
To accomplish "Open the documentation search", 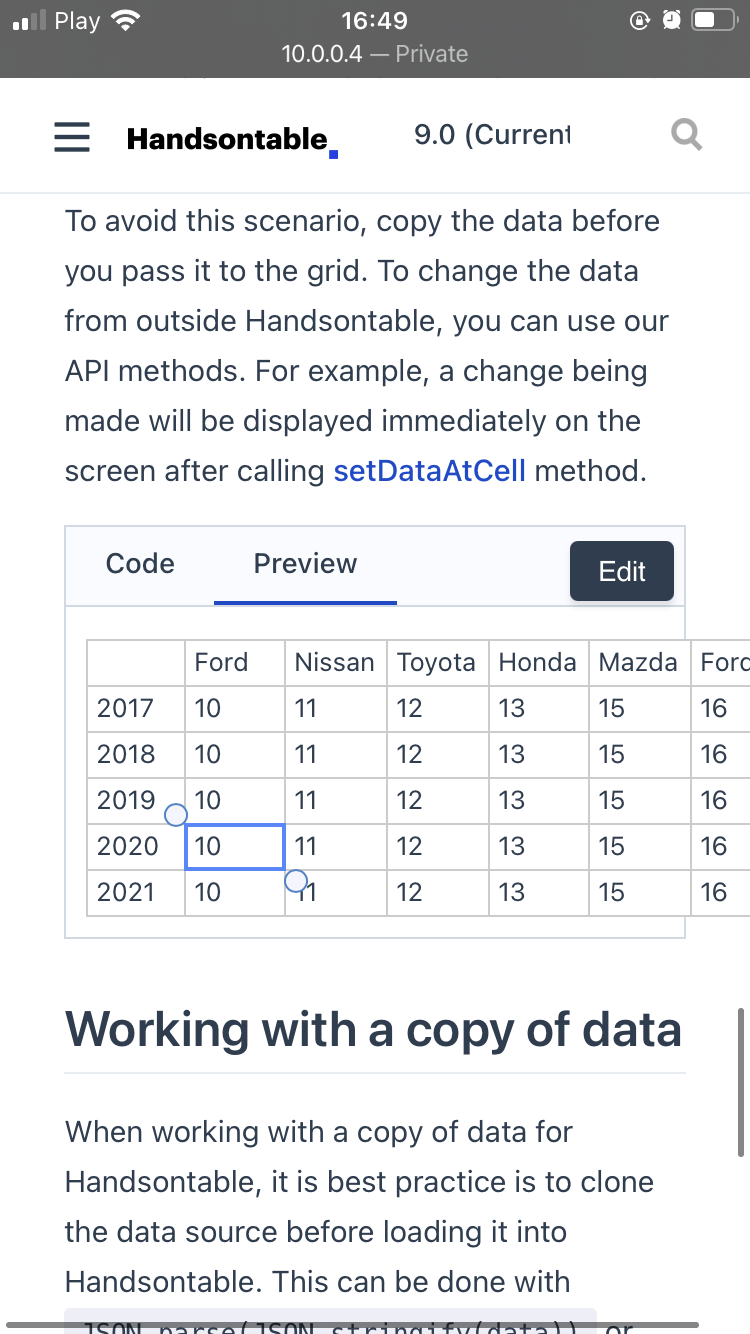I will [x=686, y=134].
